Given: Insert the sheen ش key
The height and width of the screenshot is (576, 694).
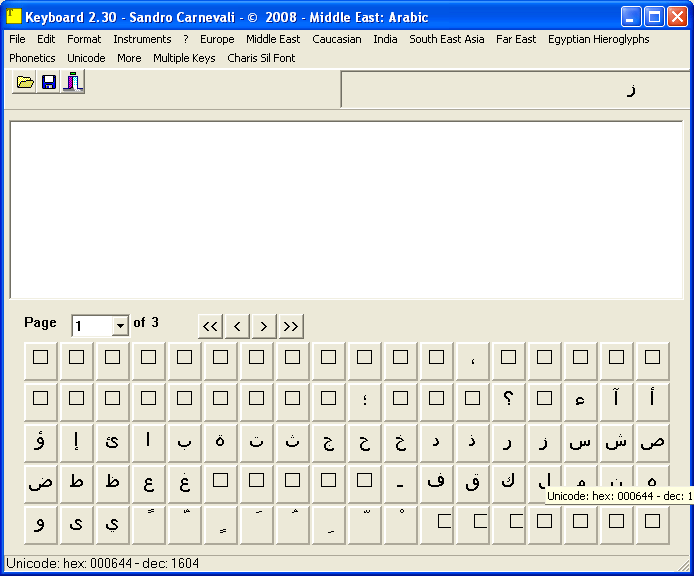Looking at the screenshot, I should [616, 443].
